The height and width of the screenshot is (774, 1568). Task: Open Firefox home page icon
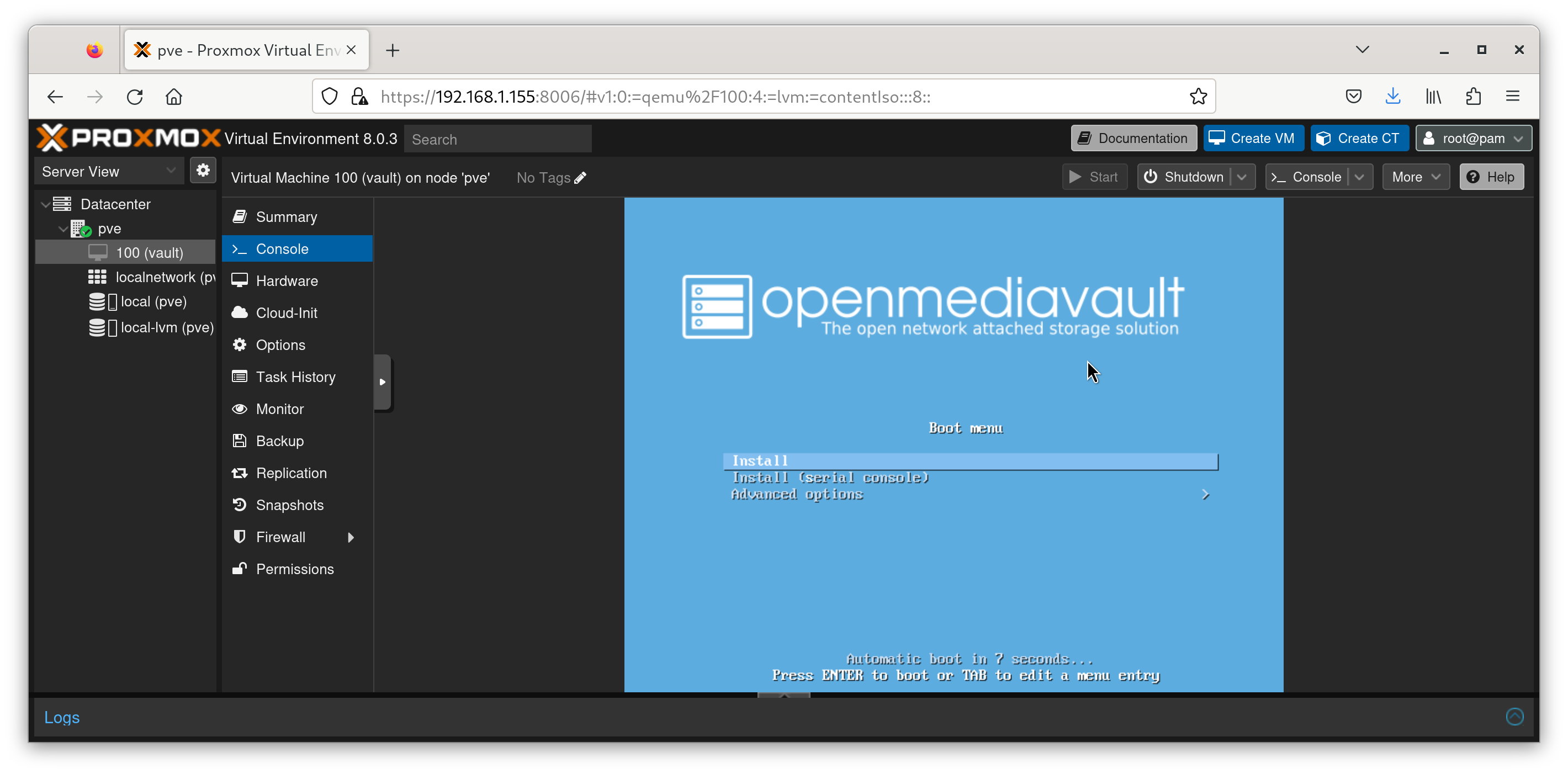tap(174, 97)
